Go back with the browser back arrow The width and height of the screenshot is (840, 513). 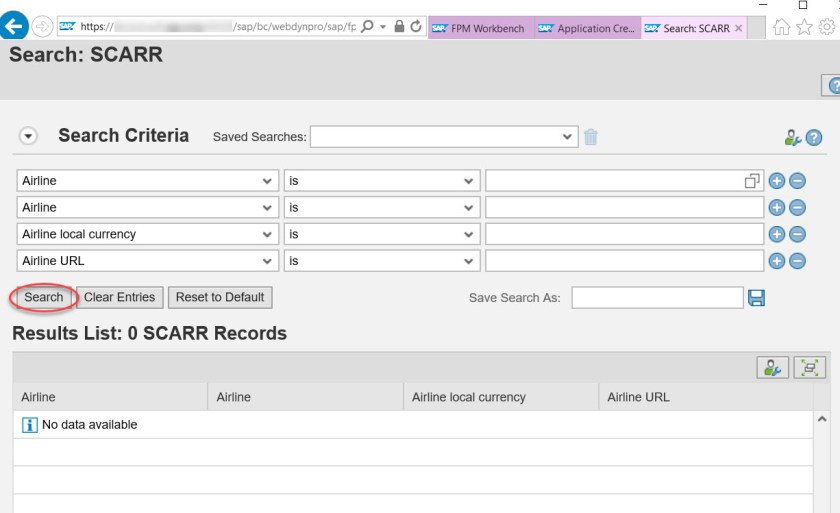[13, 25]
